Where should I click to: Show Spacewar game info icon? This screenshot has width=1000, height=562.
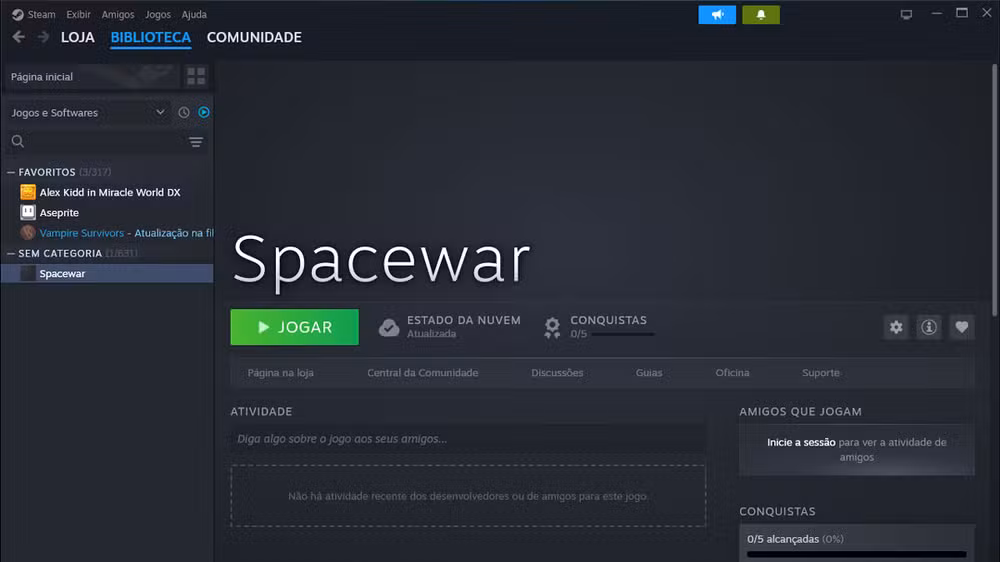click(929, 327)
